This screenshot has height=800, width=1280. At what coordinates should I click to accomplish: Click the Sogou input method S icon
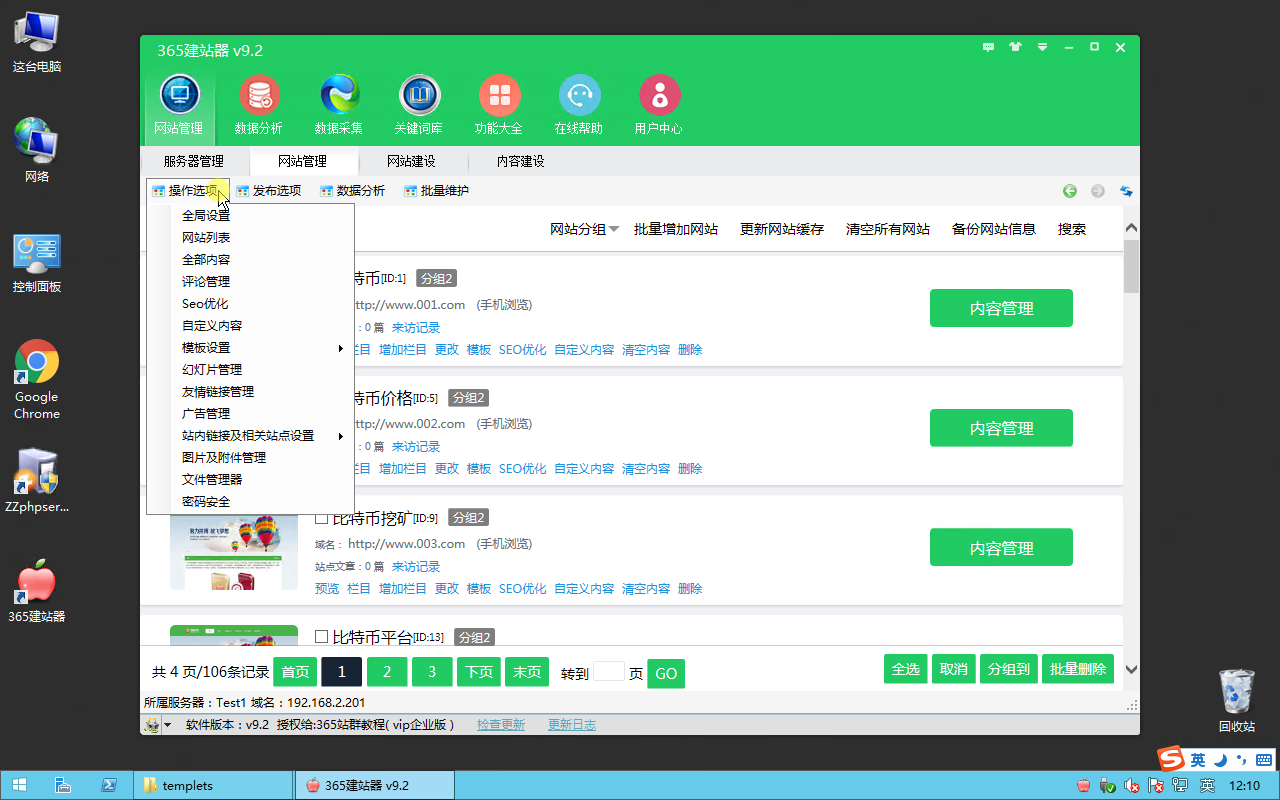1171,759
